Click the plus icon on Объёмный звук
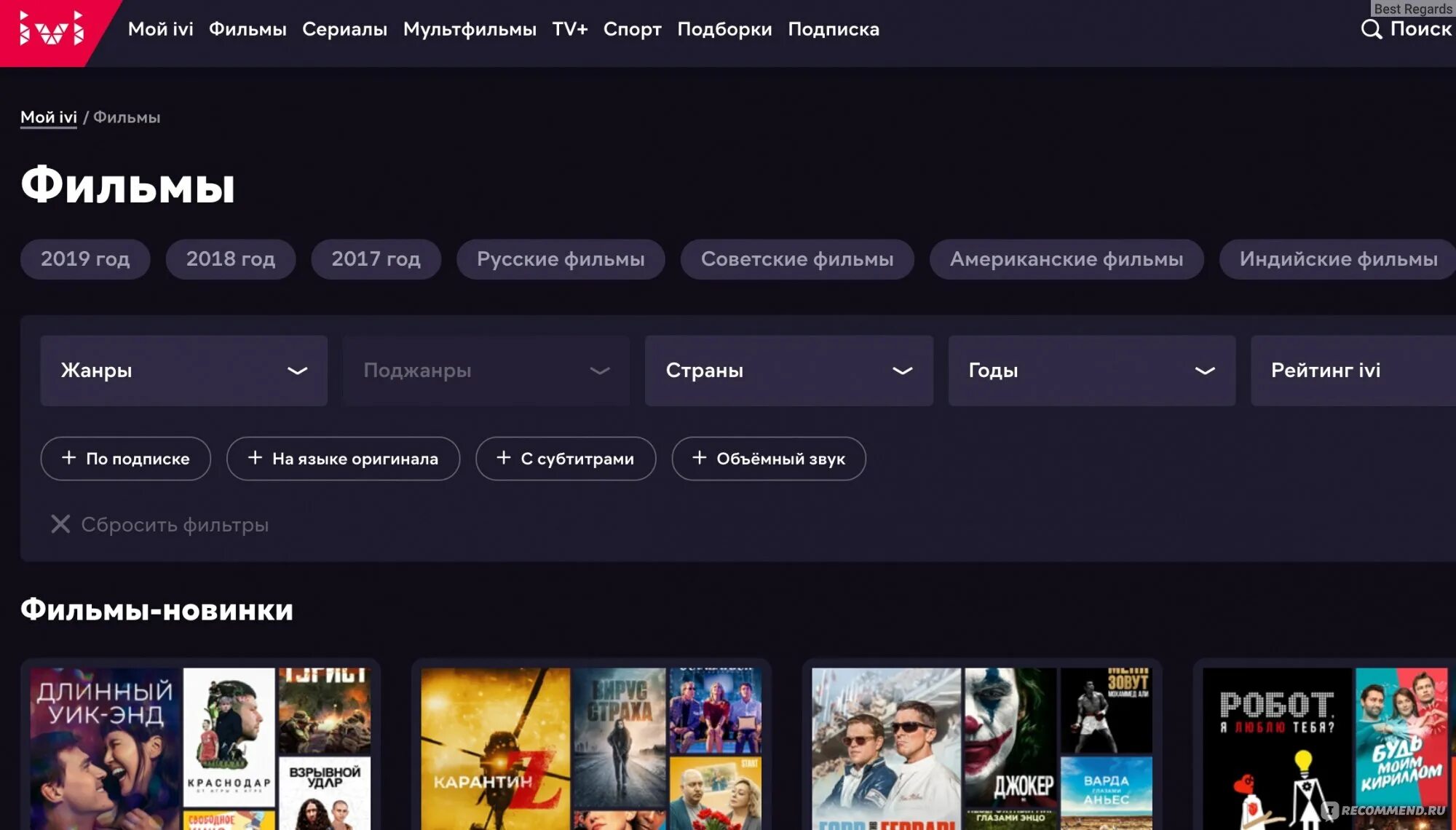Viewport: 1456px width, 830px height. point(699,458)
